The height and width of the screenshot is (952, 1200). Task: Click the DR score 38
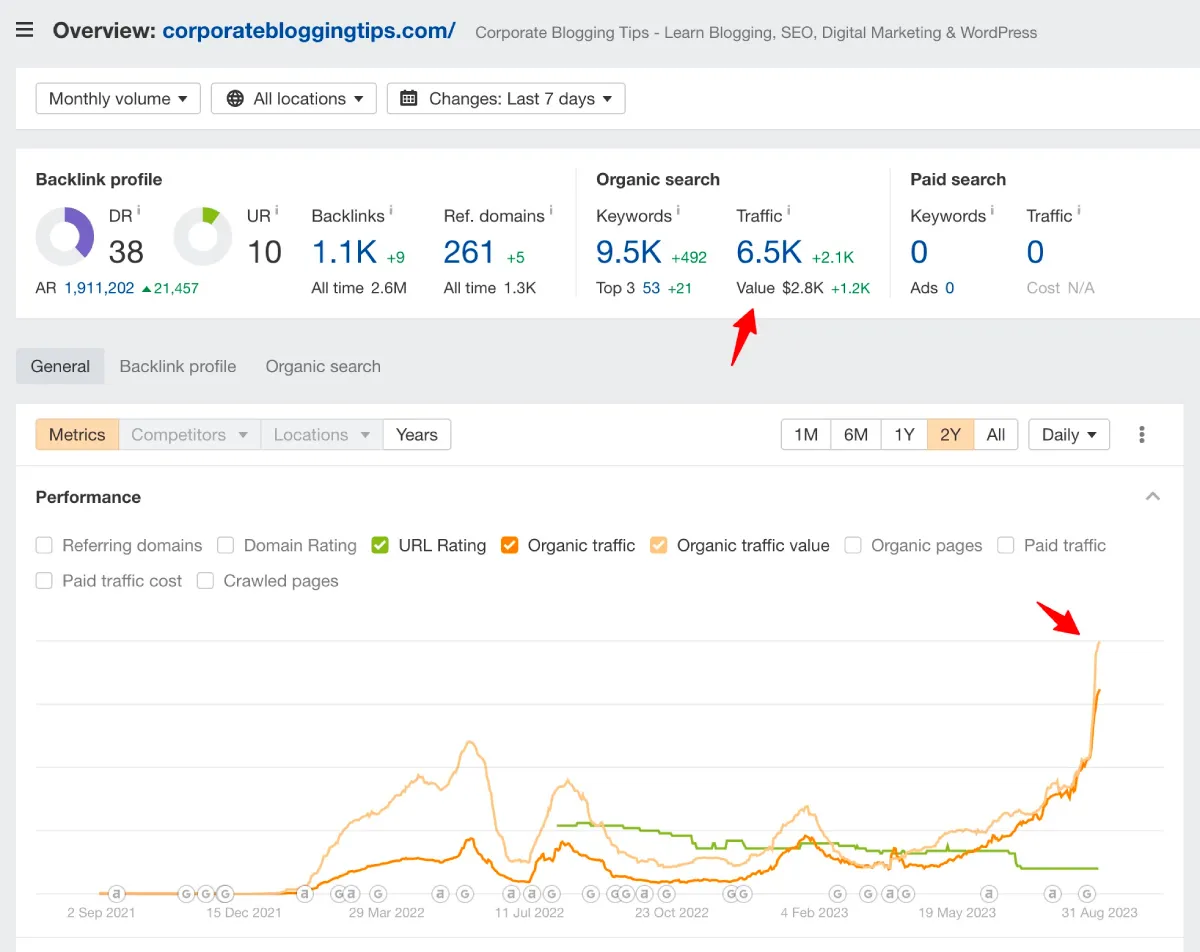click(126, 252)
